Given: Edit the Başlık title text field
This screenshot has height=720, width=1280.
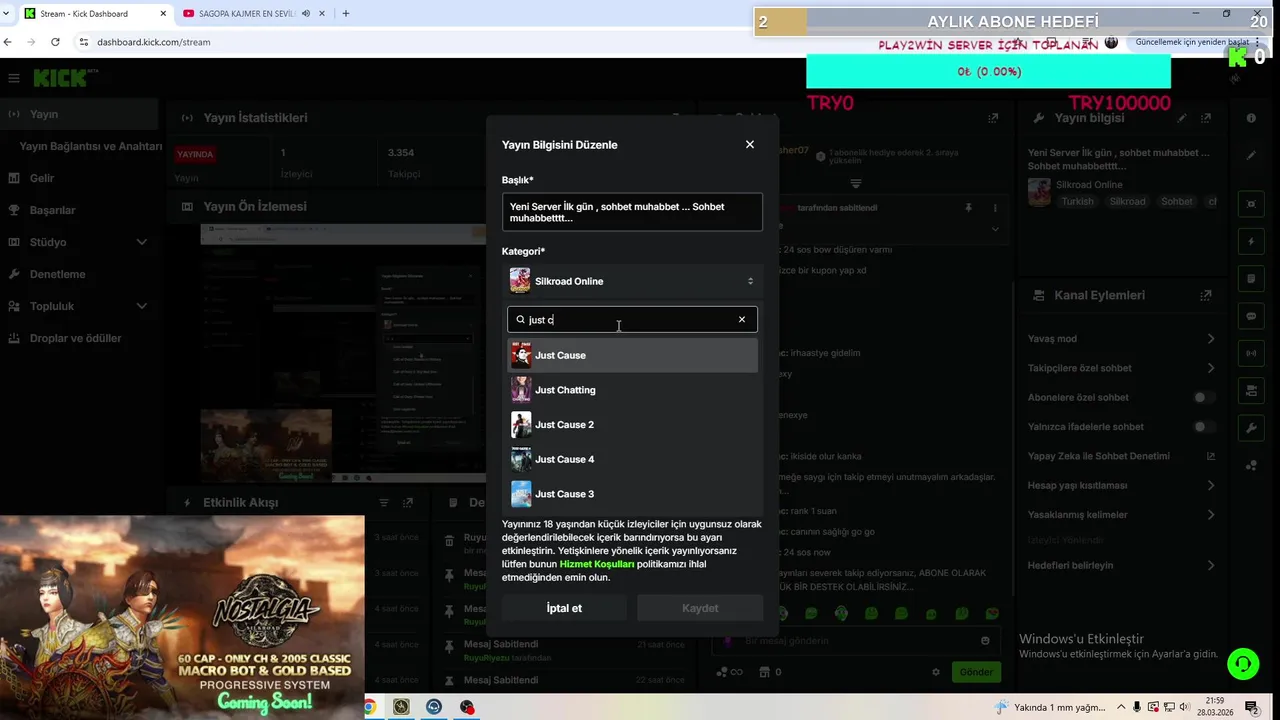Looking at the screenshot, I should [632, 212].
